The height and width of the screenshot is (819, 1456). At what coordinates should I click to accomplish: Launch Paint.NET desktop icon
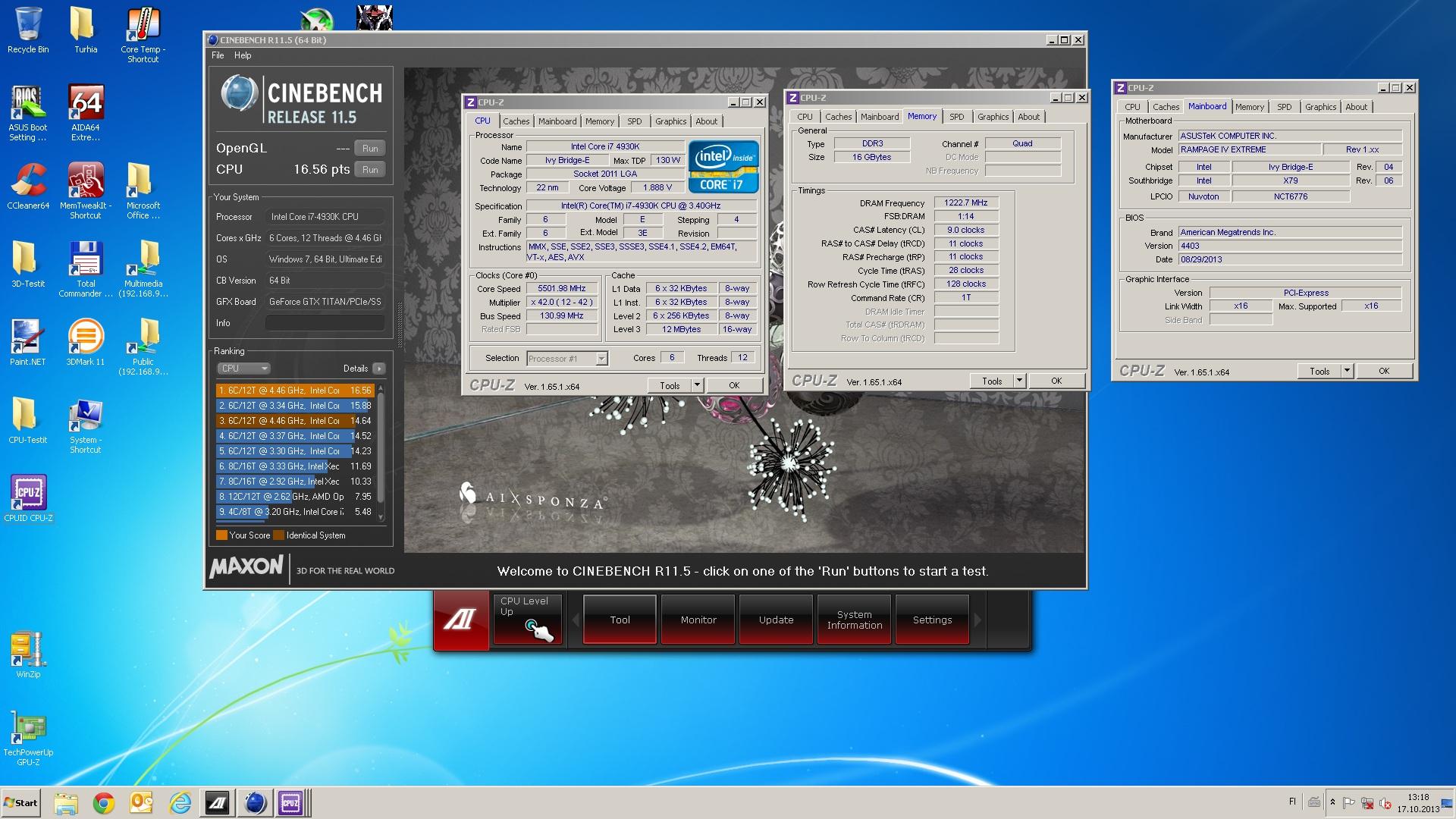[x=28, y=342]
